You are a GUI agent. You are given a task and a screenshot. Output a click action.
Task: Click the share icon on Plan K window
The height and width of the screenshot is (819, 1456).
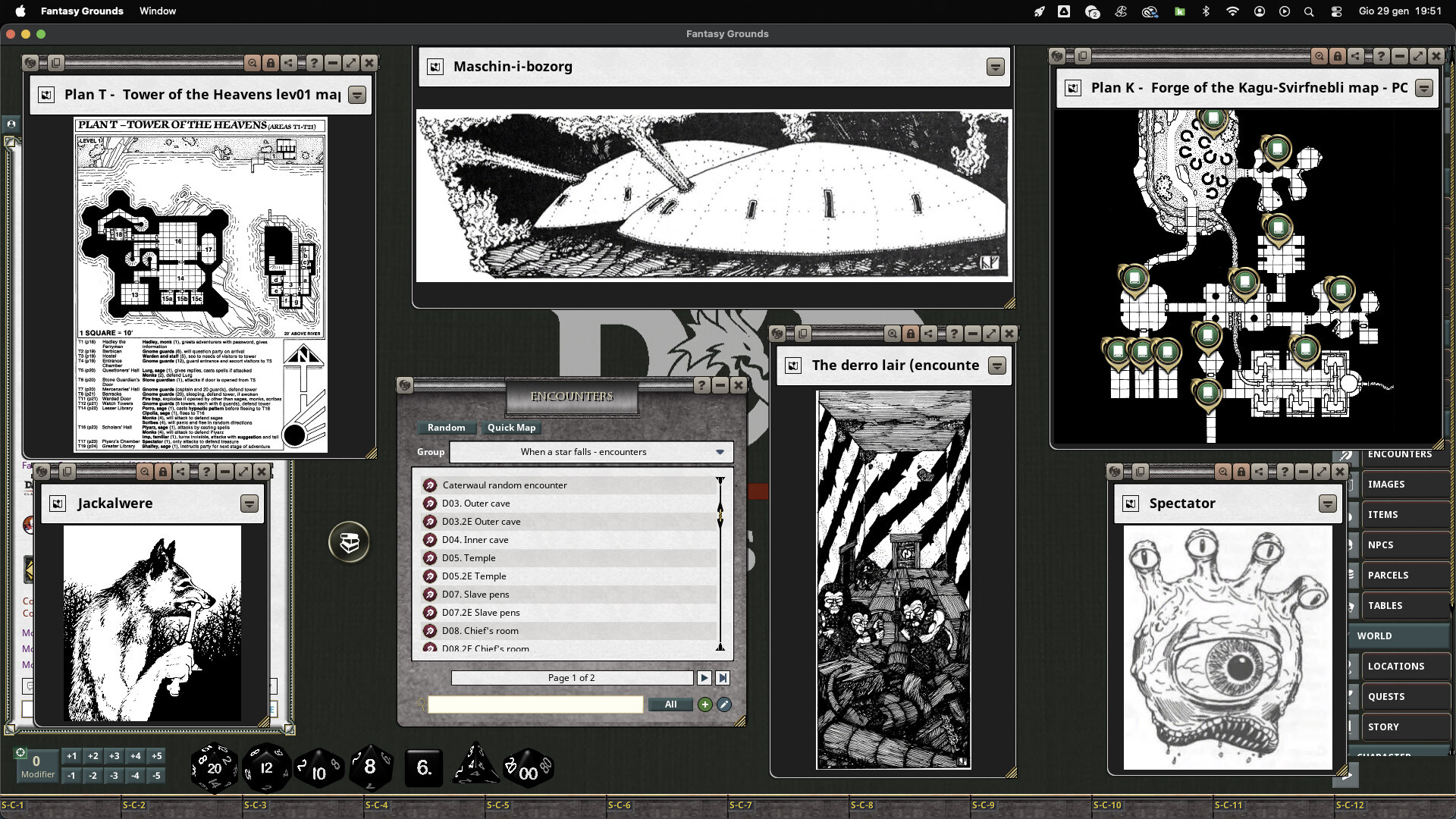tap(1354, 56)
